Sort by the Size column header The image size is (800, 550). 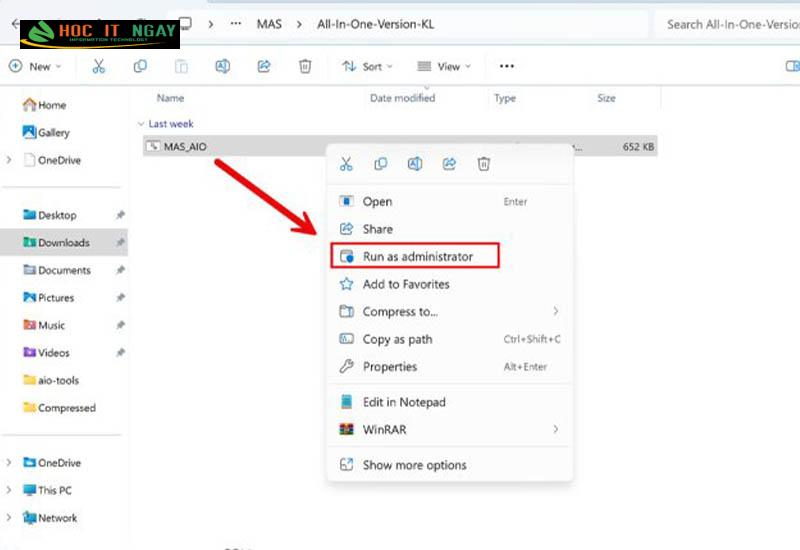point(606,98)
